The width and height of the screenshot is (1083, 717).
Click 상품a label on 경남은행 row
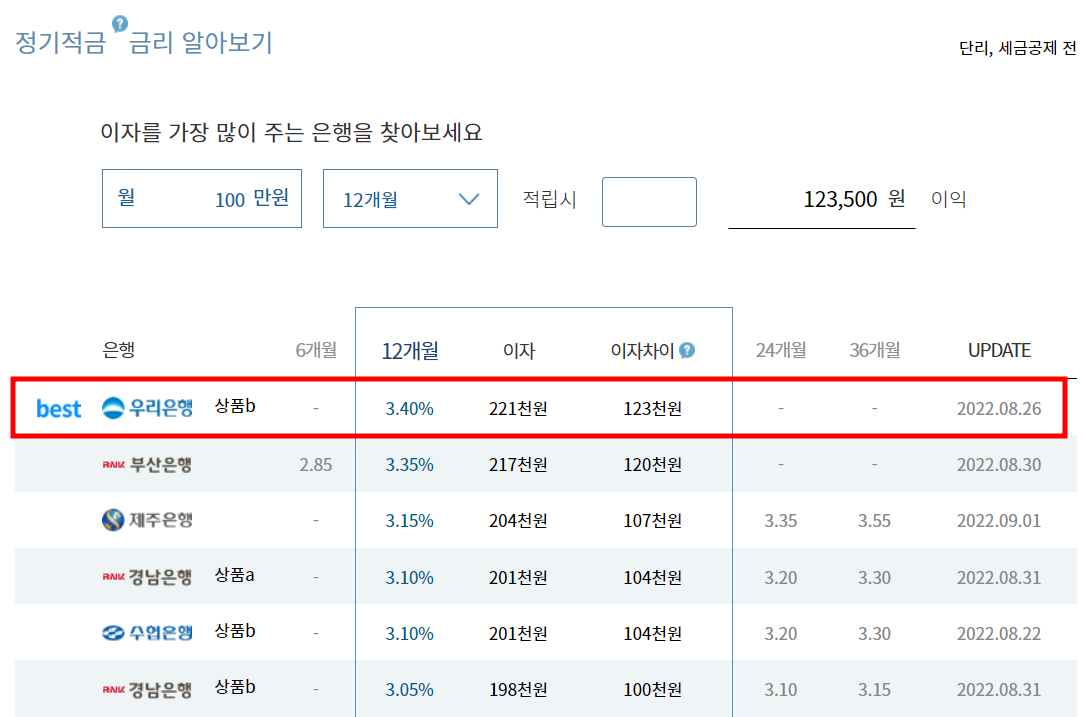pyautogui.click(x=234, y=575)
